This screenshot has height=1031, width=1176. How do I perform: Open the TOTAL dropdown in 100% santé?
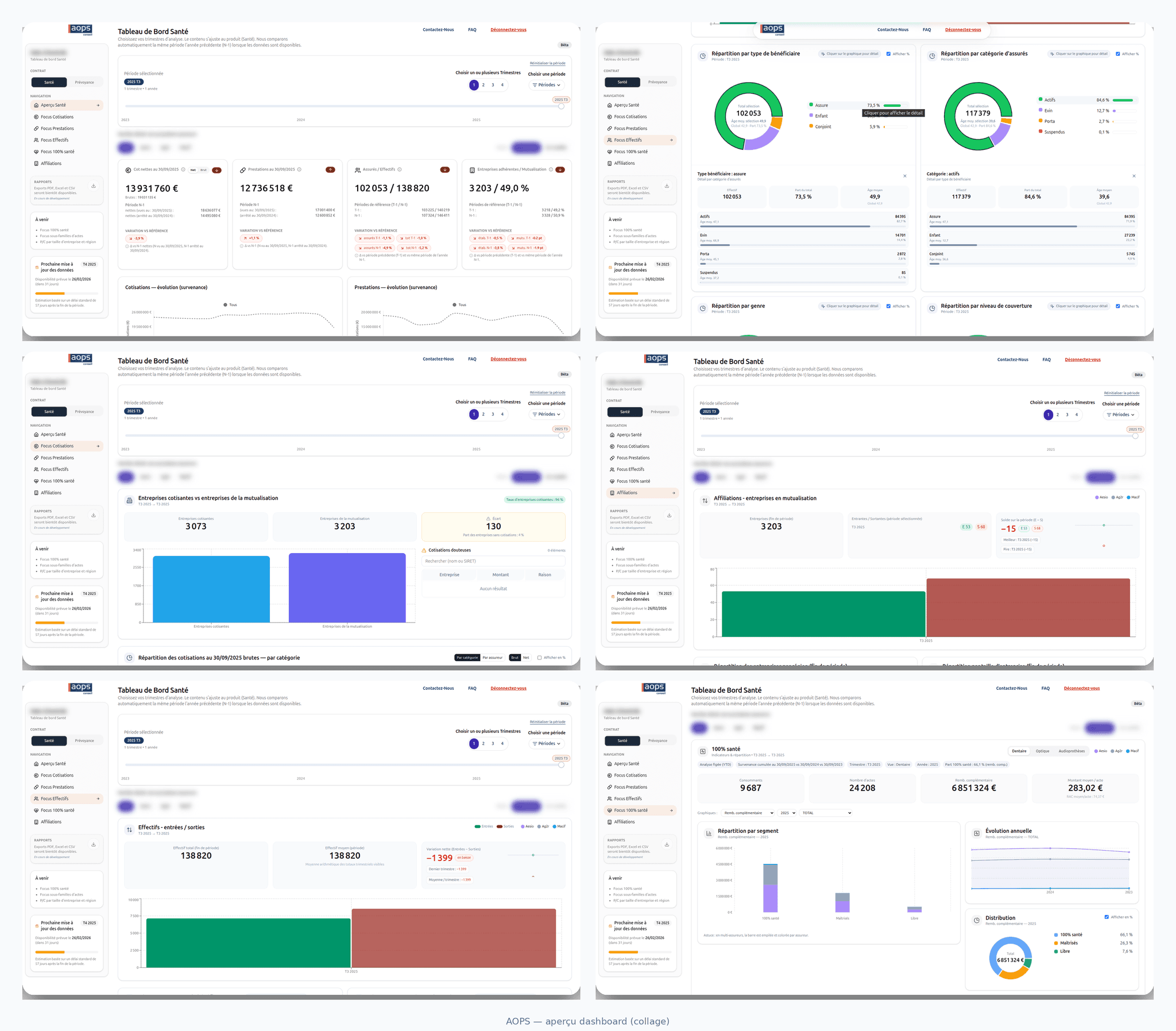pos(826,813)
